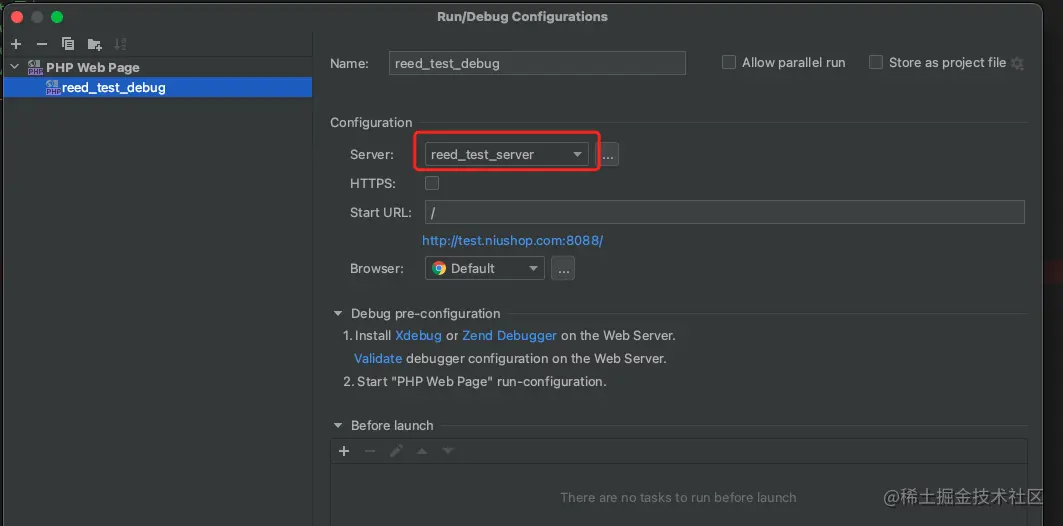Enable the Allow parallel run checkbox
Viewport: 1063px width, 526px height.
pyautogui.click(x=729, y=62)
